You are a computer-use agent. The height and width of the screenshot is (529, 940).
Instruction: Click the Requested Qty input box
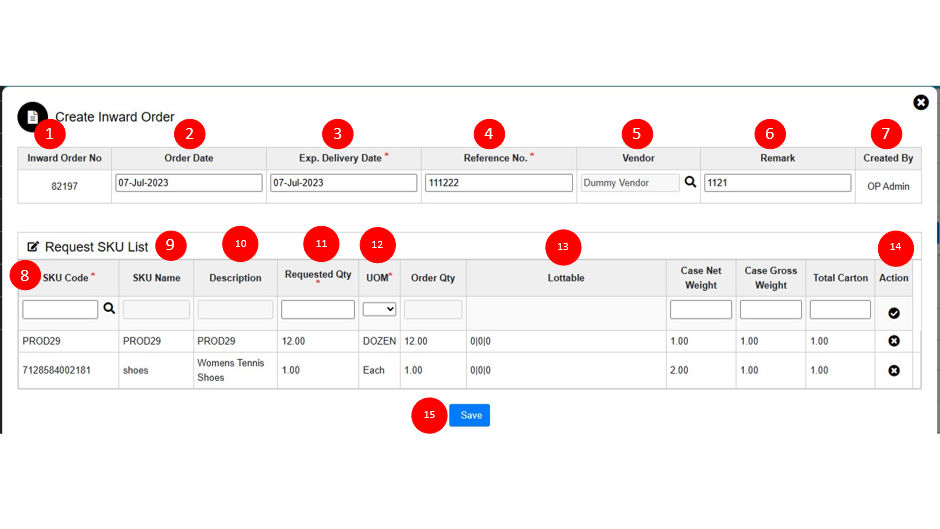317,310
